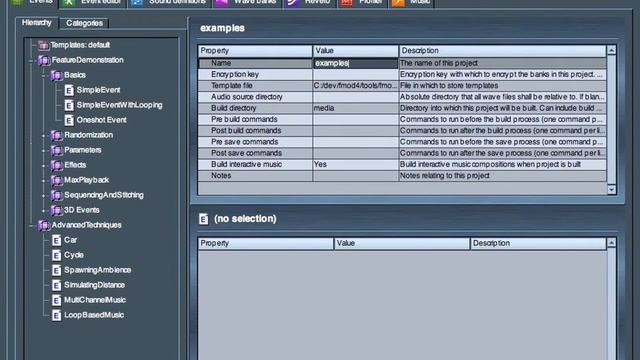Viewport: 640px width, 360px height.
Task: Click the Build interactive music value Yes
Action: [355, 164]
